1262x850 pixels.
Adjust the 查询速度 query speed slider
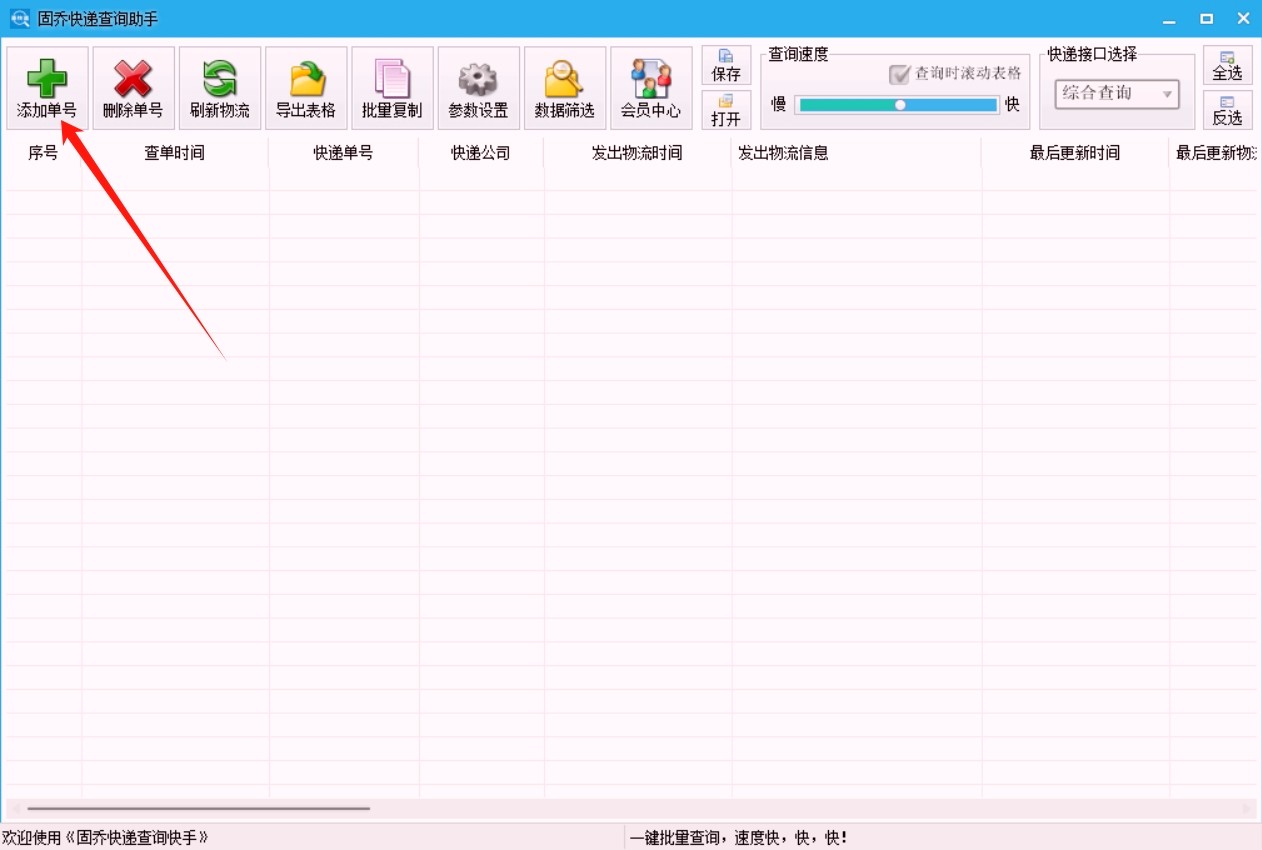(901, 103)
